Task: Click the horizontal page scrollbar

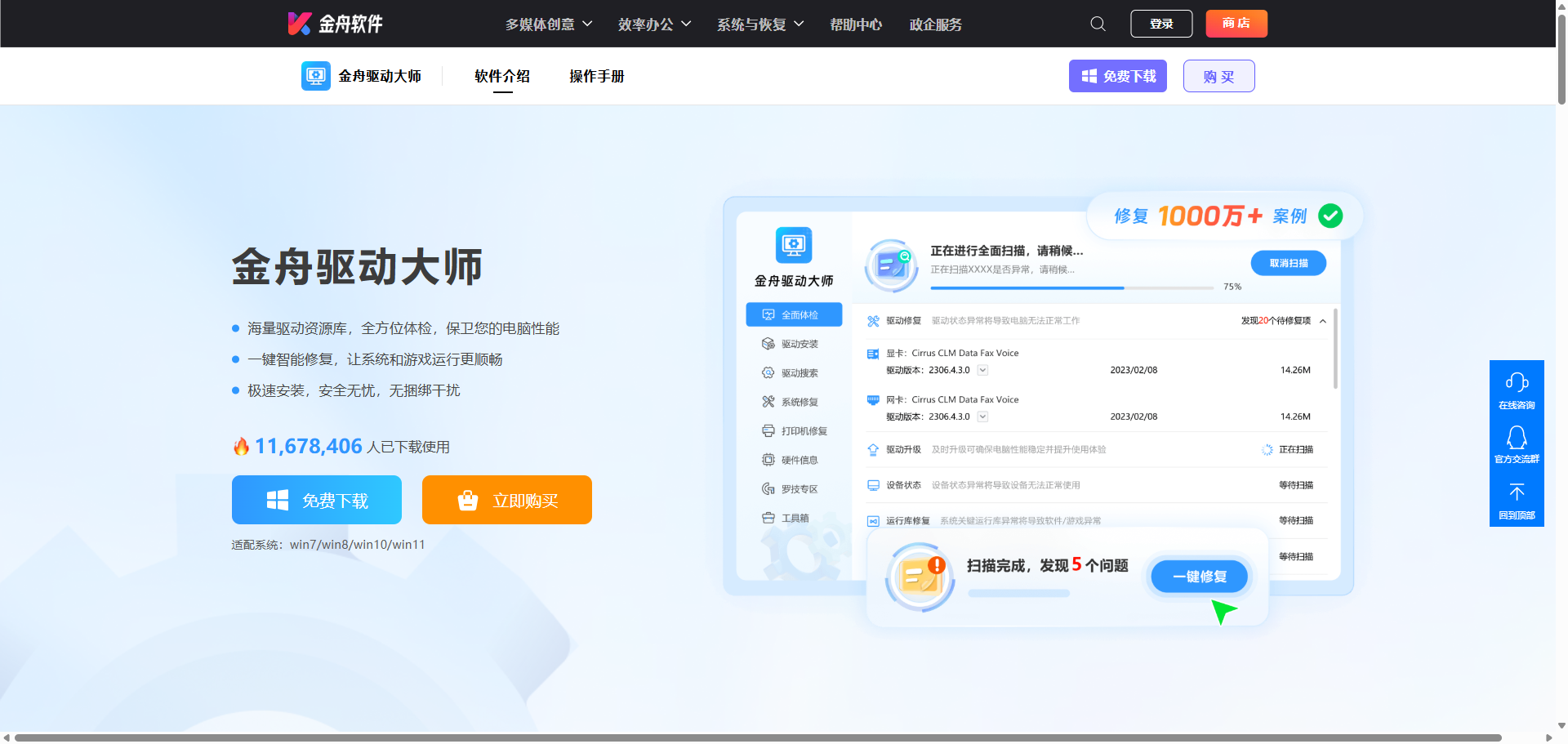Action: (x=758, y=737)
